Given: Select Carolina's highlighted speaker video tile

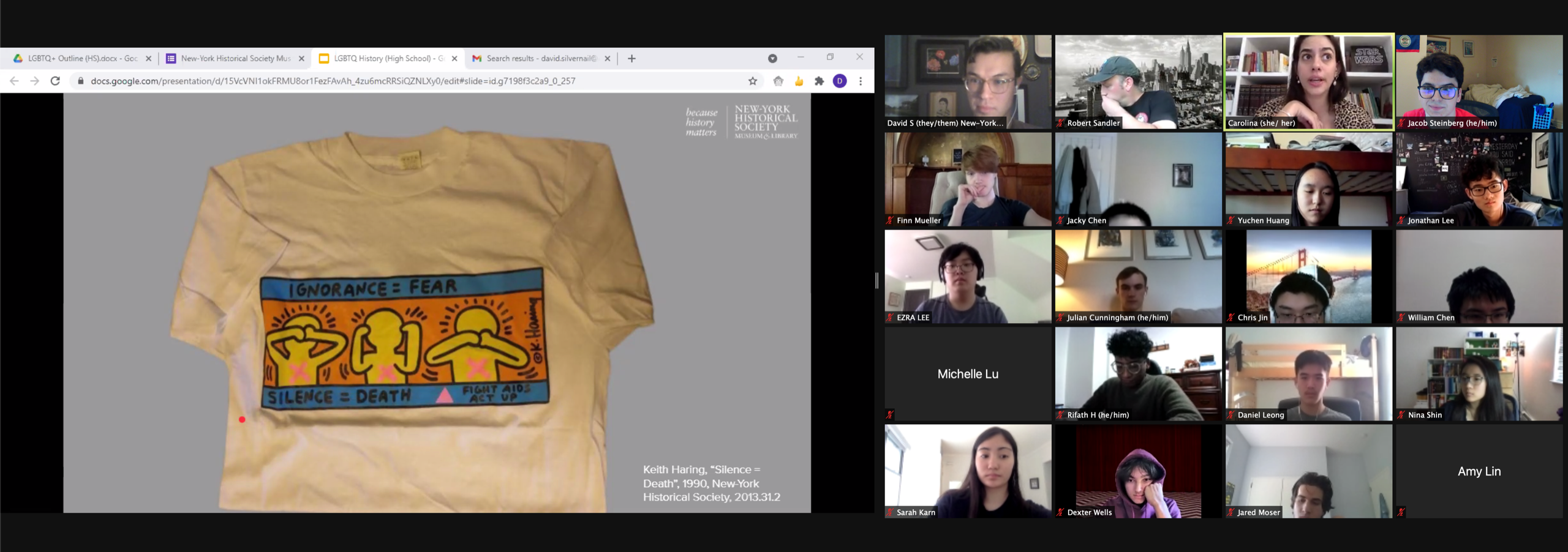Looking at the screenshot, I should 1309,82.
